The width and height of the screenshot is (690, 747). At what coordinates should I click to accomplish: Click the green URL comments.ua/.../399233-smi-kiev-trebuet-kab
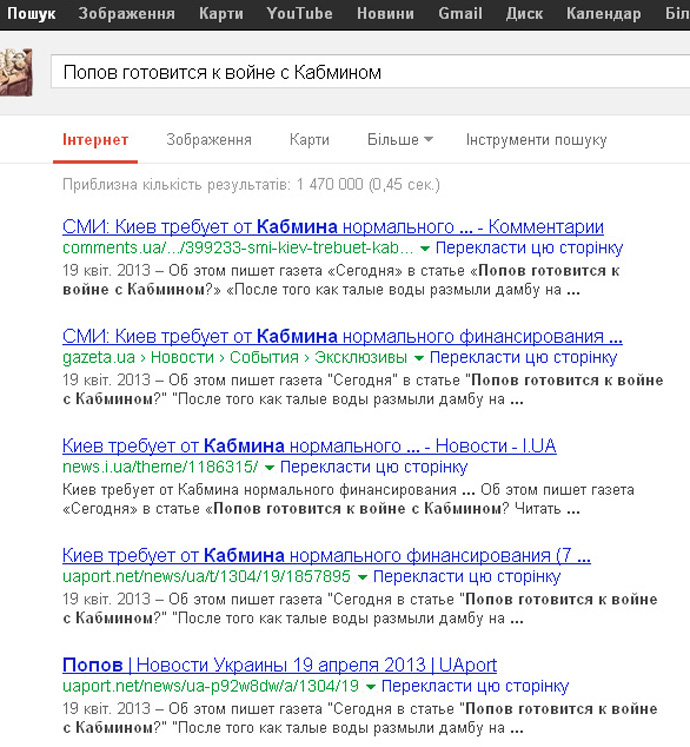[238, 248]
